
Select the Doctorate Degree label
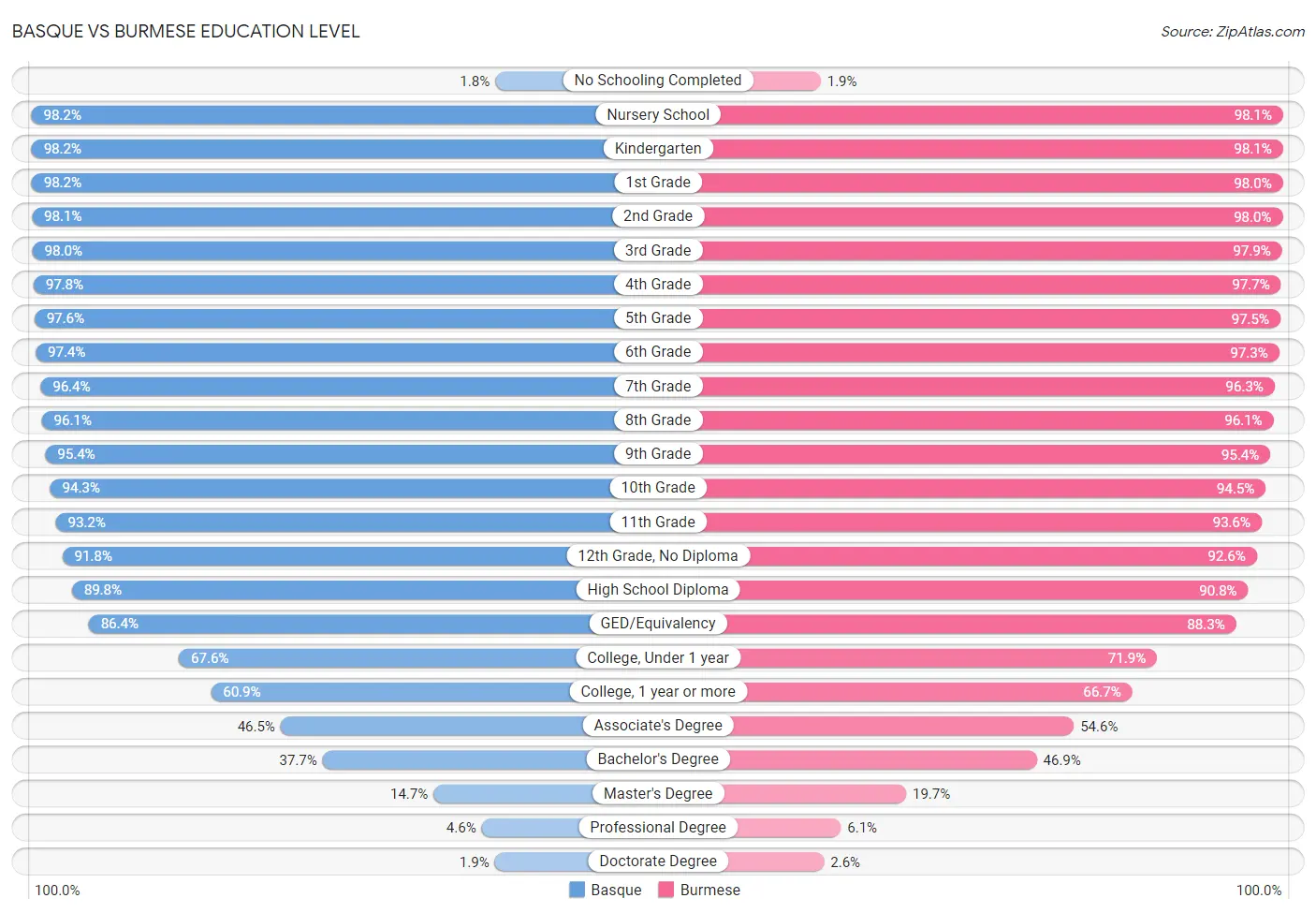(x=658, y=861)
